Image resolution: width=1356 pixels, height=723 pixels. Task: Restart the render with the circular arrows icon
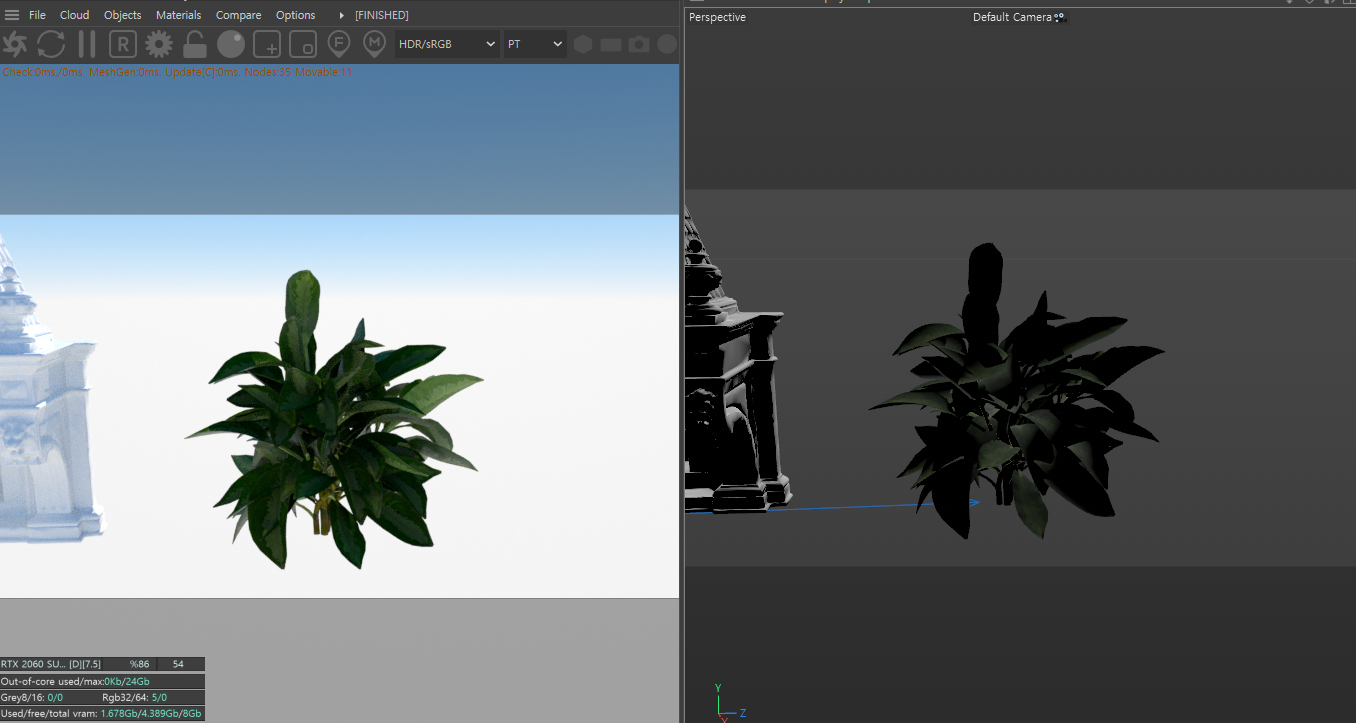[51, 44]
